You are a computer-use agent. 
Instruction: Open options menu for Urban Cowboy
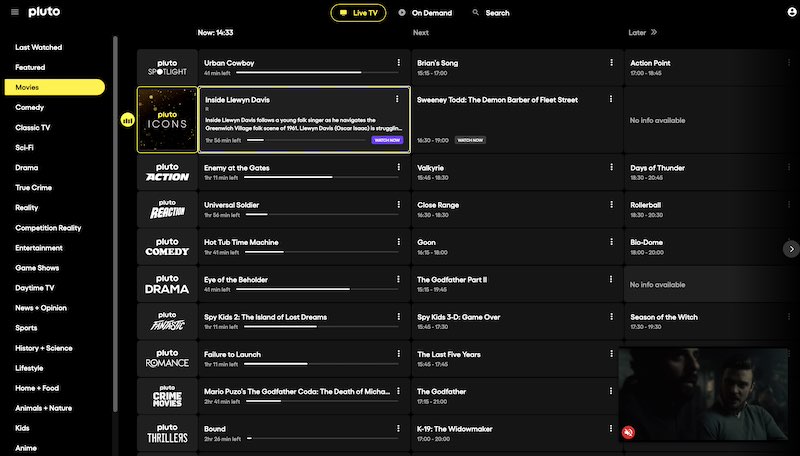point(398,62)
